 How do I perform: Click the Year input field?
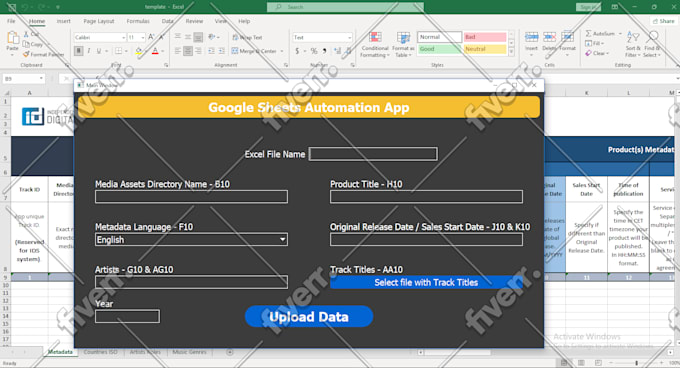pyautogui.click(x=128, y=316)
